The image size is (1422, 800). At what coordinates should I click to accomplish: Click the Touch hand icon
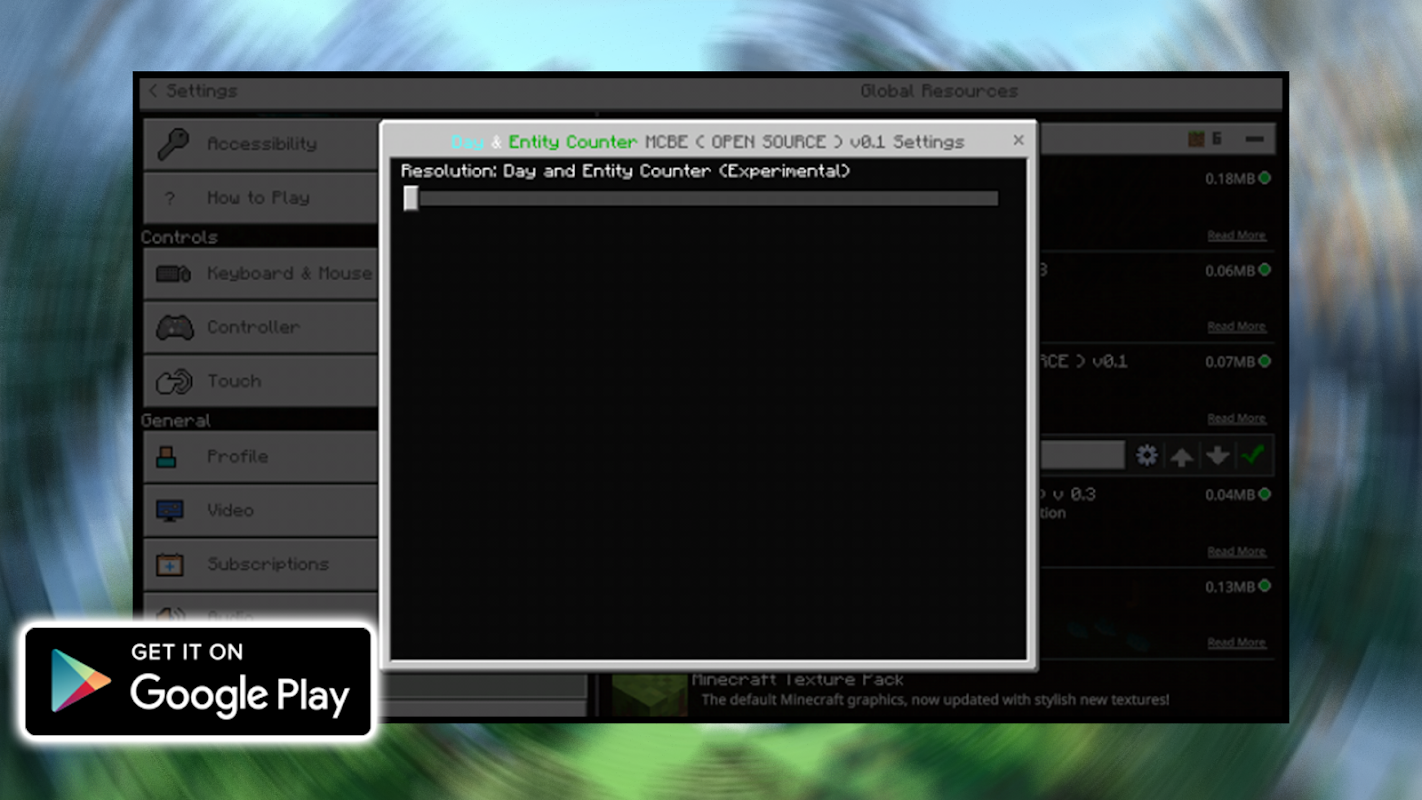(174, 381)
